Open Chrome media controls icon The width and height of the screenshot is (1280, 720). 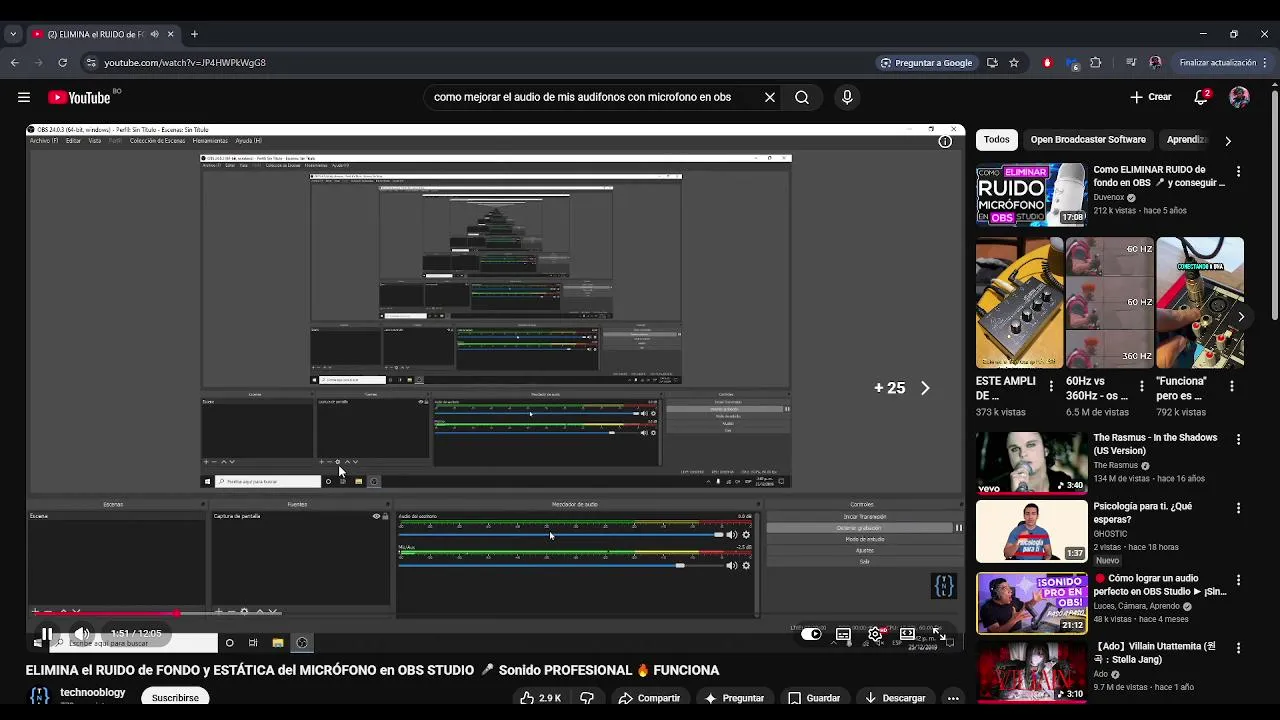tap(1131, 62)
